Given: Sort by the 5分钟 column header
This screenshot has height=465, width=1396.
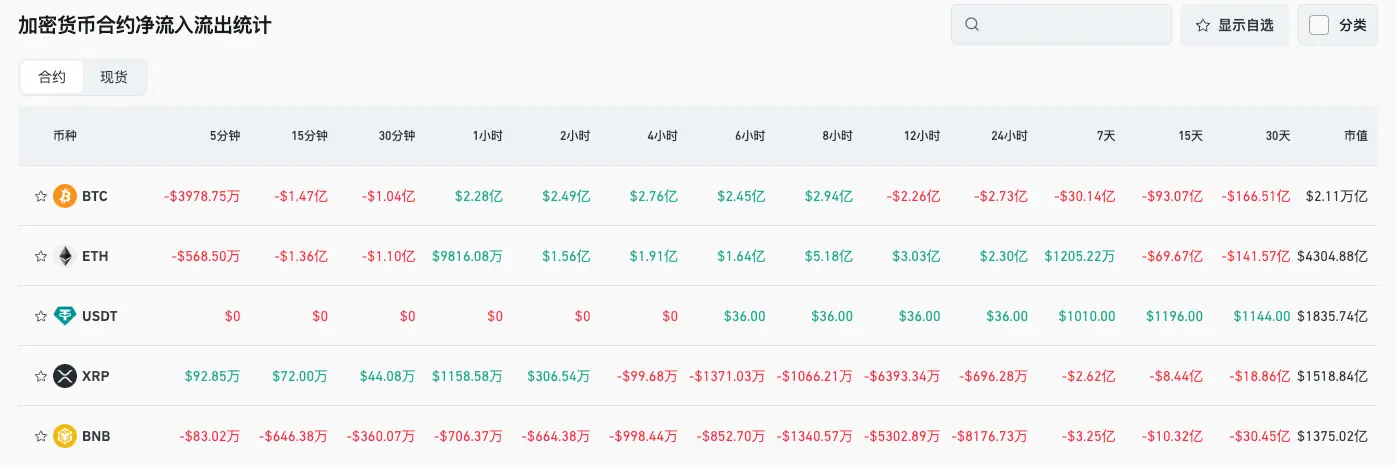Looking at the screenshot, I should click(x=224, y=135).
